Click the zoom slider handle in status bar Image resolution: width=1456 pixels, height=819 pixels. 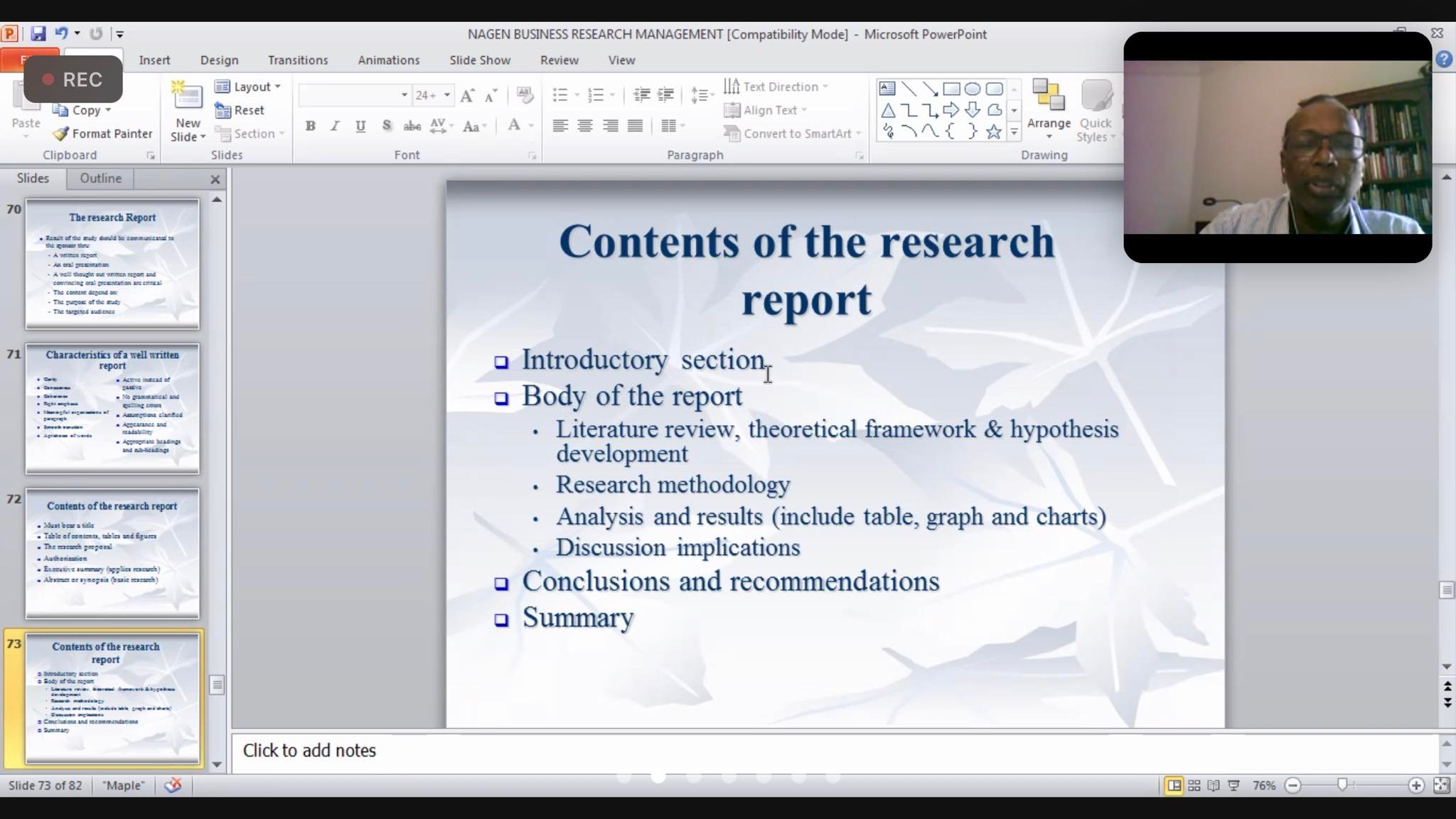(x=1342, y=786)
